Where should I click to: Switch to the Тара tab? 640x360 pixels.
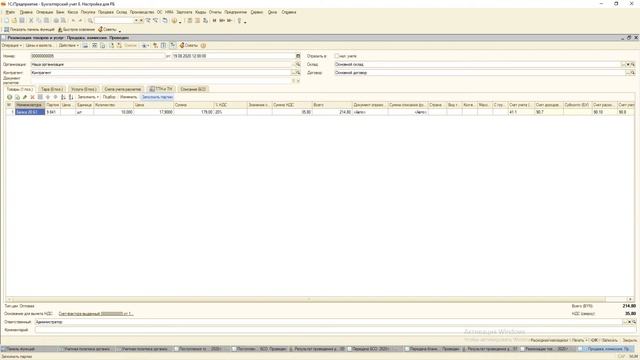pyautogui.click(x=52, y=89)
